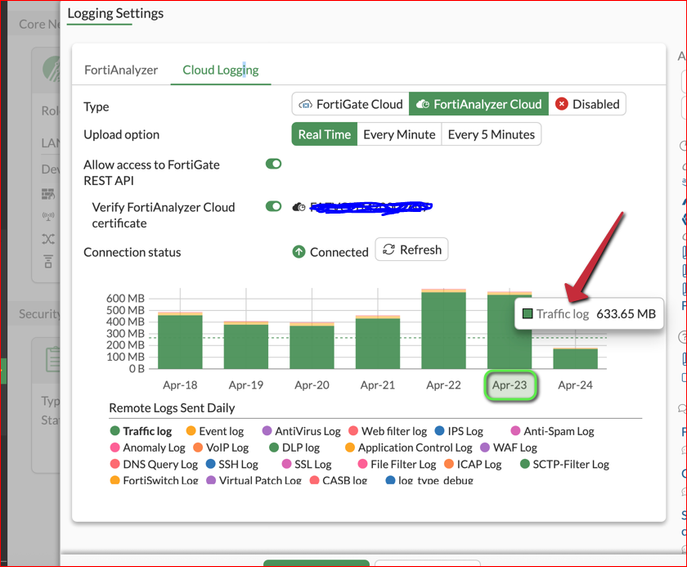This screenshot has width=687, height=567.
Task: Click the Event log legend dot
Action: (191, 431)
